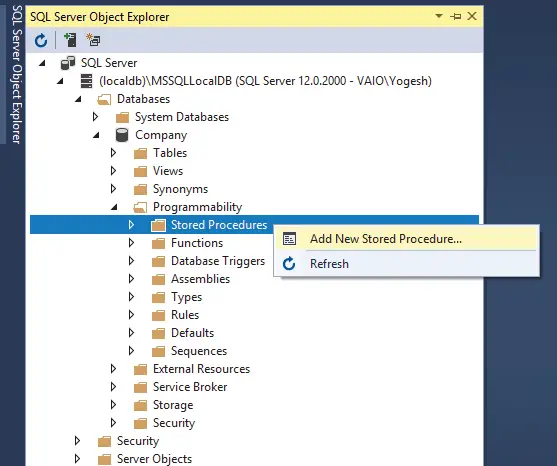This screenshot has width=557, height=466.
Task: Select the Company database label
Action: pyautogui.click(x=161, y=135)
